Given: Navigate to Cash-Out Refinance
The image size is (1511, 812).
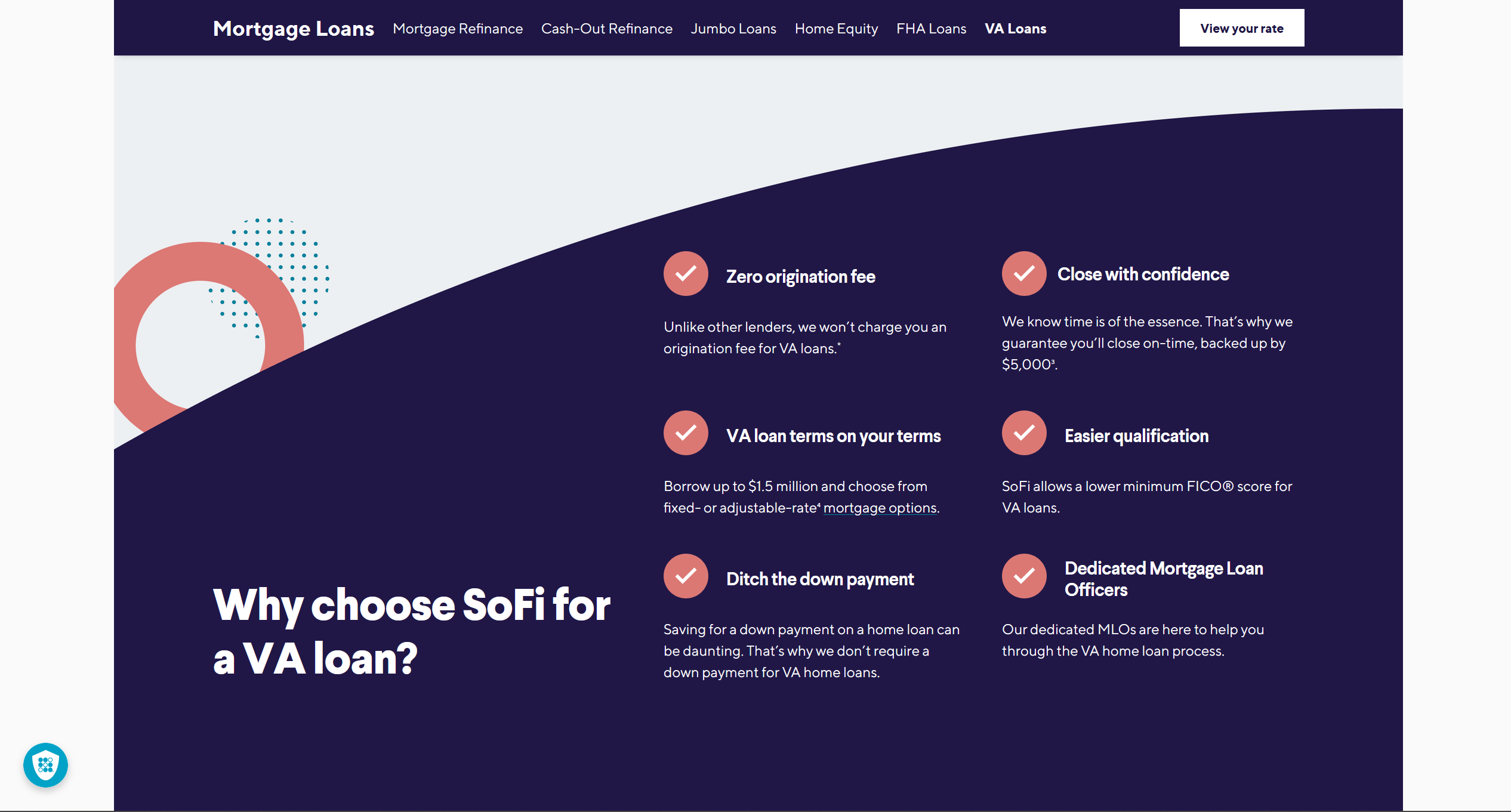Looking at the screenshot, I should 606,28.
